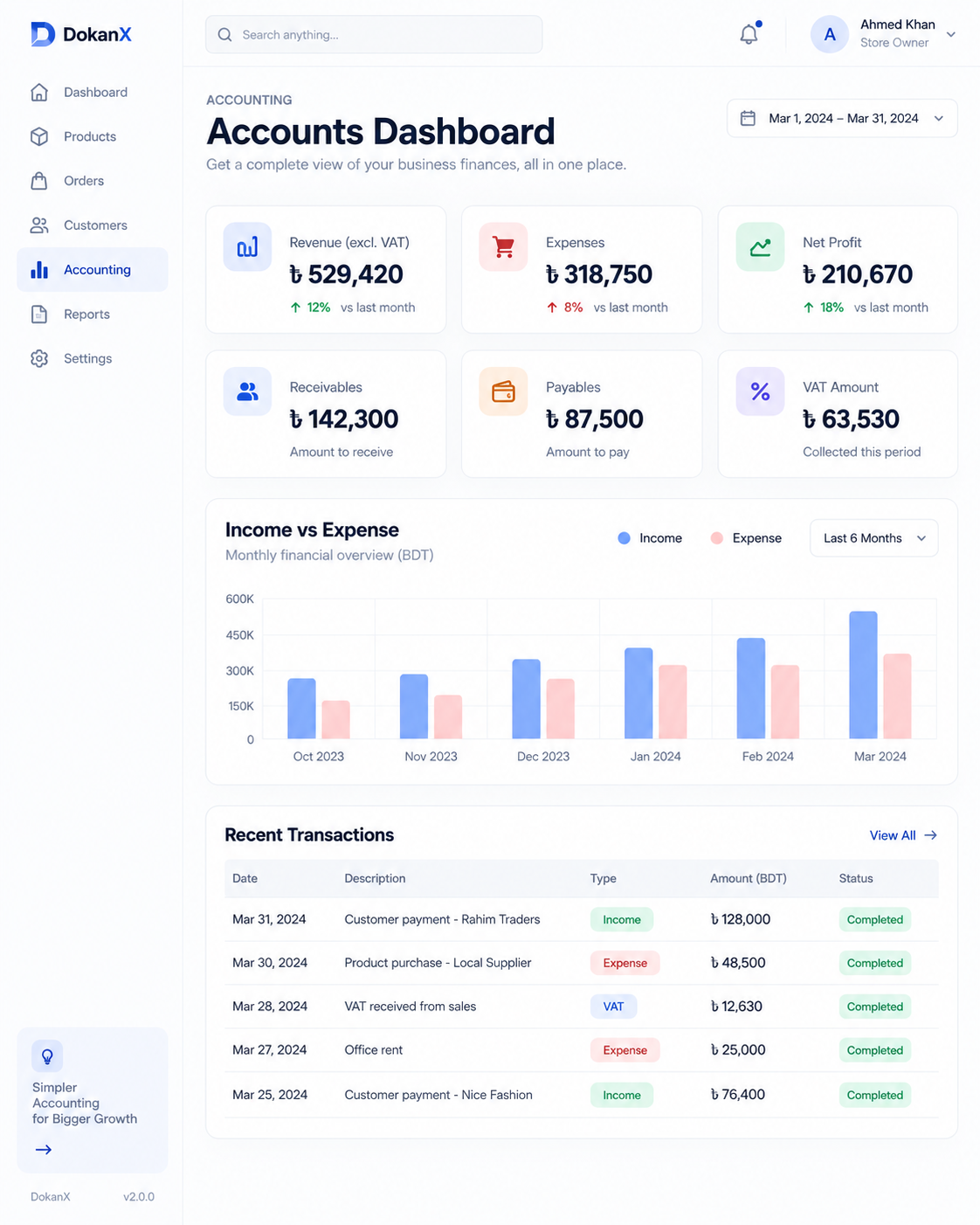Select the Accounting menu item

(92, 269)
